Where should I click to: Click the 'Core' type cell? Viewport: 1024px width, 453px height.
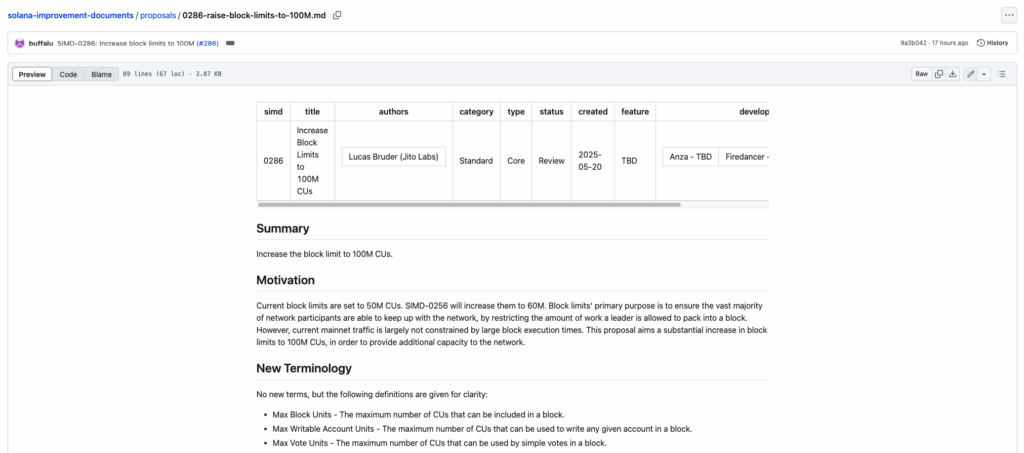point(516,161)
